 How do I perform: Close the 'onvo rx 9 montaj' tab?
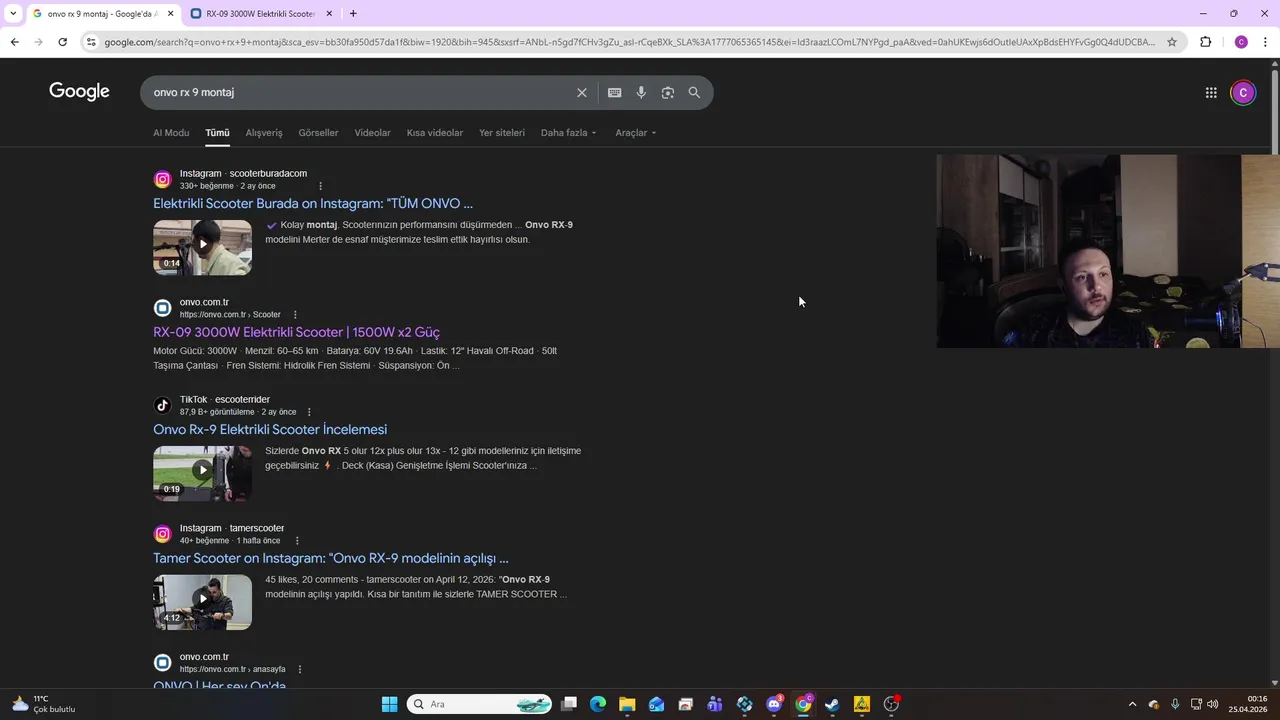tap(170, 14)
